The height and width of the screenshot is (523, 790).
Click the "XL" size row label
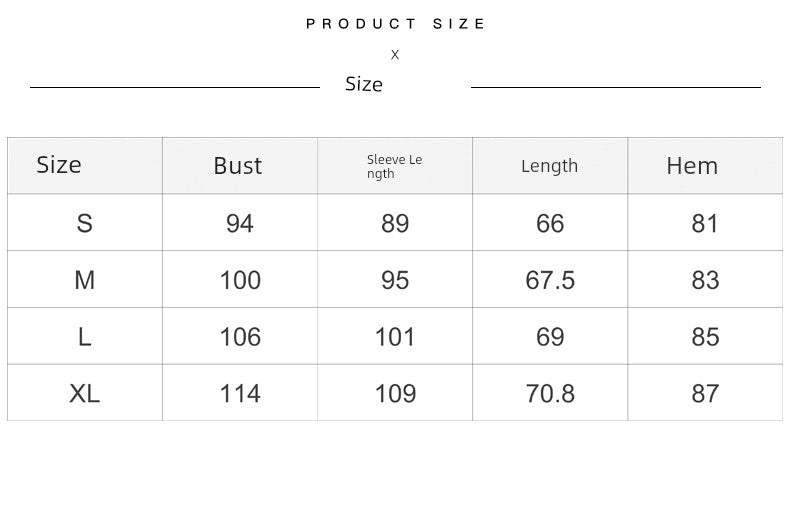tap(85, 394)
